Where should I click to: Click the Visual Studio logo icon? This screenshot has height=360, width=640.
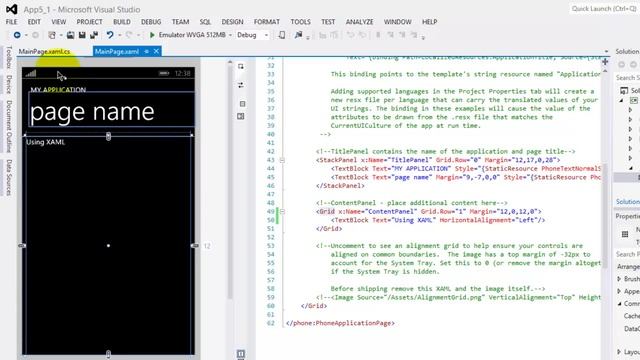(x=11, y=9)
